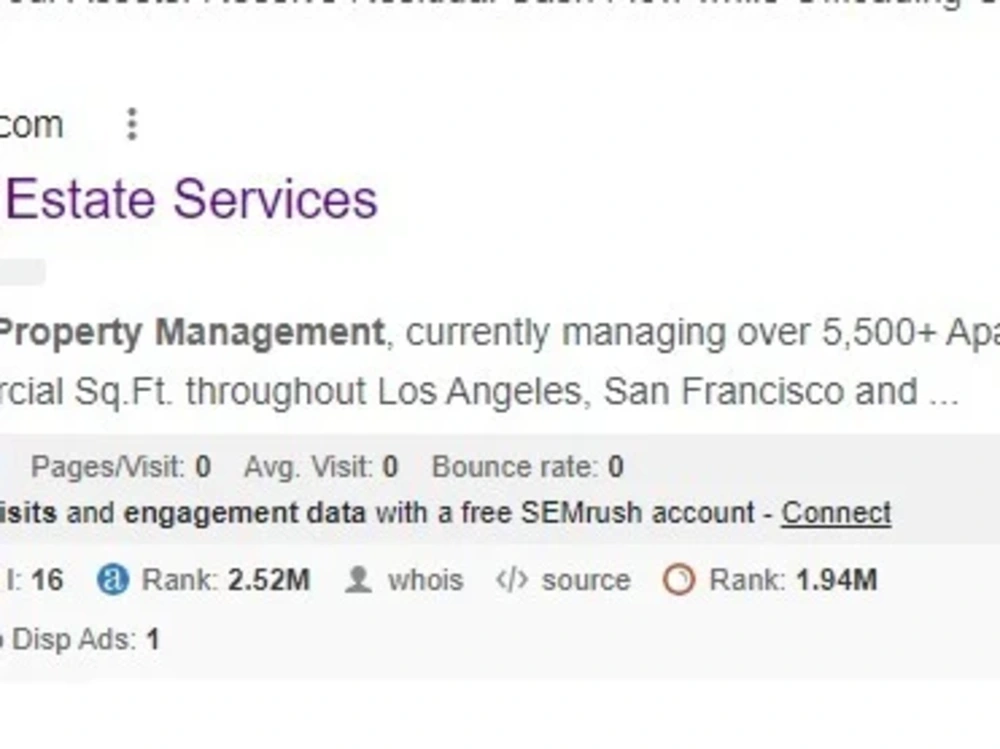
Task: Click the bold Property Management text
Action: click(191, 333)
